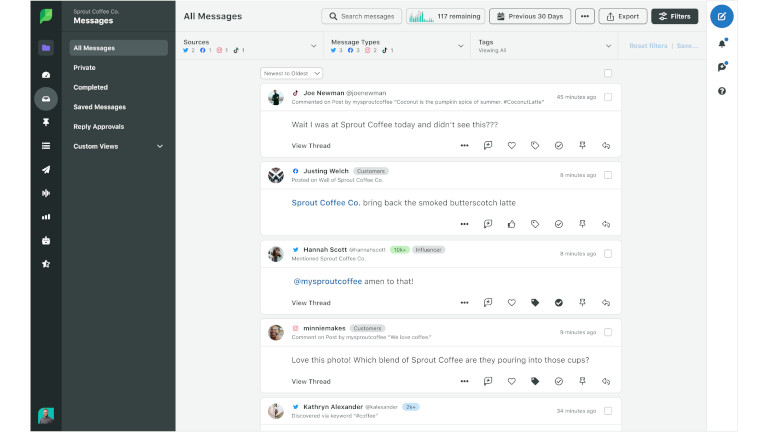This screenshot has height=432, width=768.
Task: Open the 117 remaining messages chart
Action: 445,16
